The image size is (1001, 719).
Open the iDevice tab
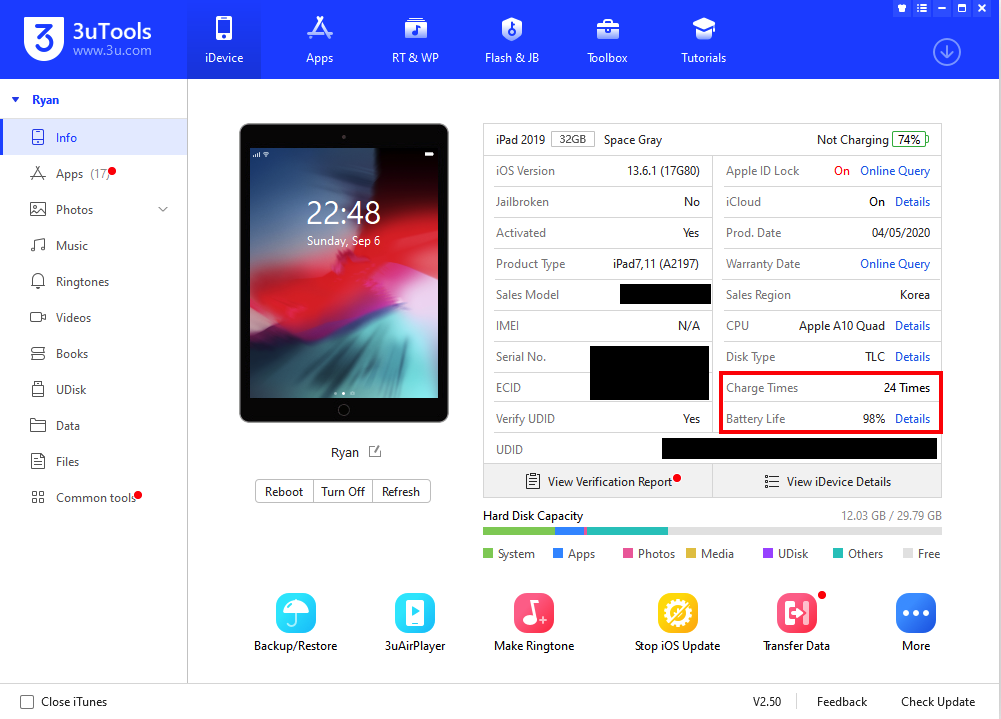click(x=224, y=40)
